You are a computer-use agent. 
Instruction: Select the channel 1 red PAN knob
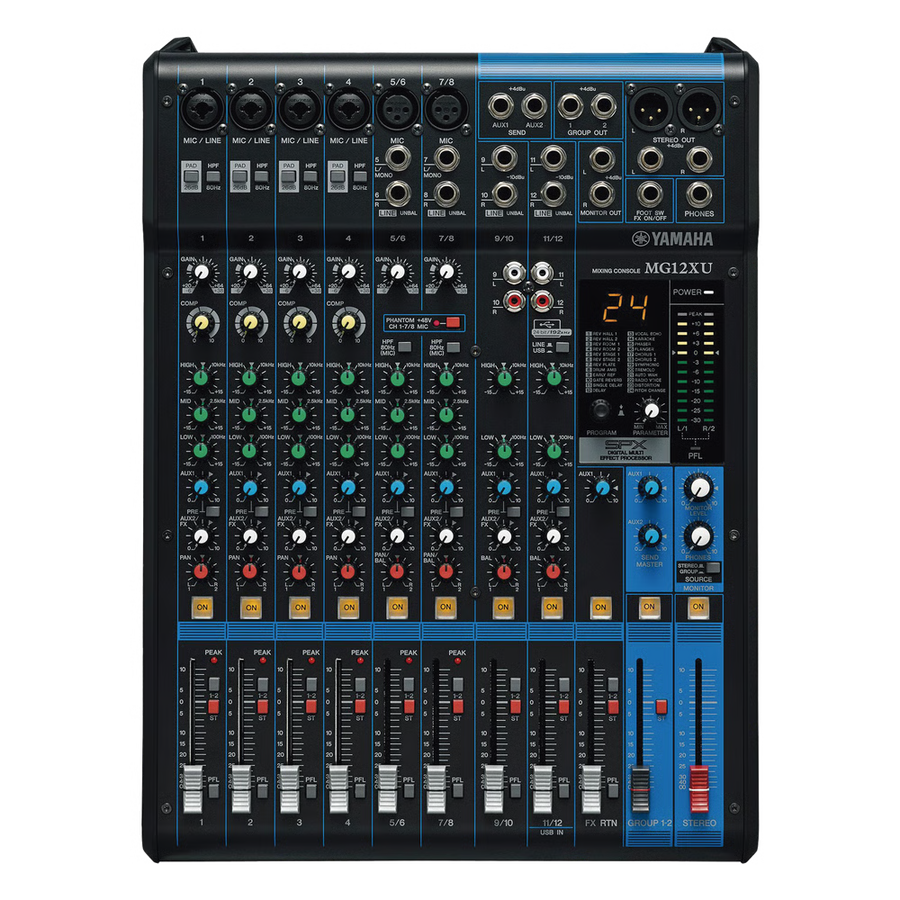(x=201, y=571)
